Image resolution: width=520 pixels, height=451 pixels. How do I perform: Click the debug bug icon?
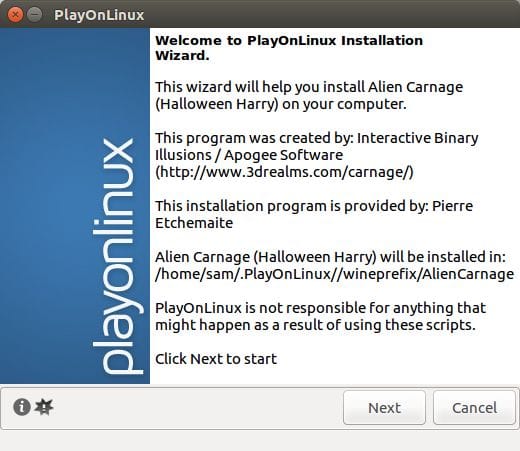pos(44,407)
